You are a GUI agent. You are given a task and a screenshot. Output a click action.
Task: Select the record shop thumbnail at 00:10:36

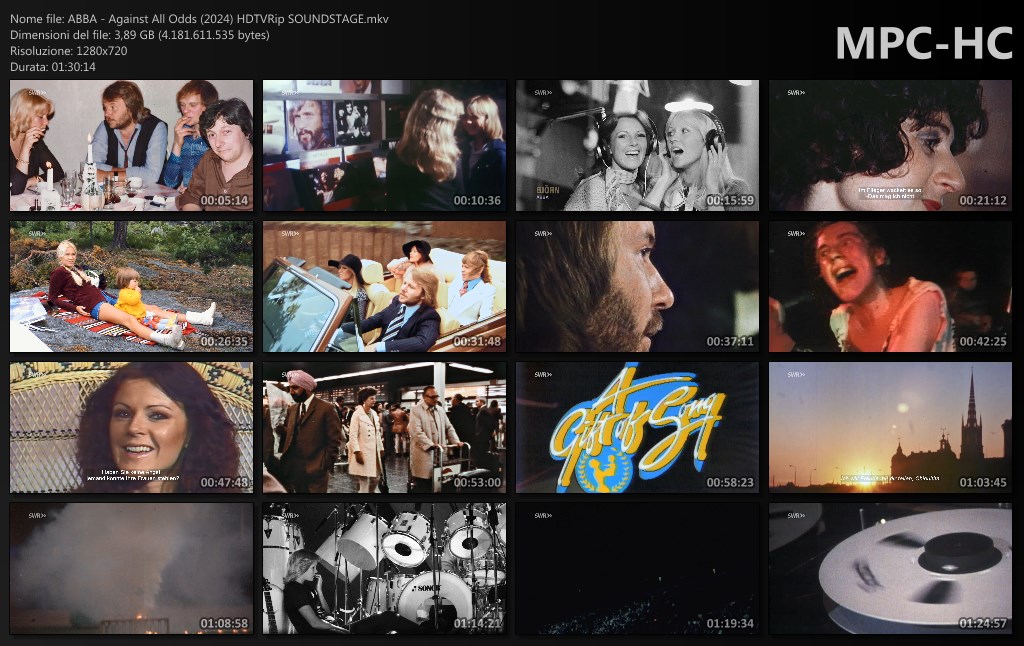[x=384, y=146]
